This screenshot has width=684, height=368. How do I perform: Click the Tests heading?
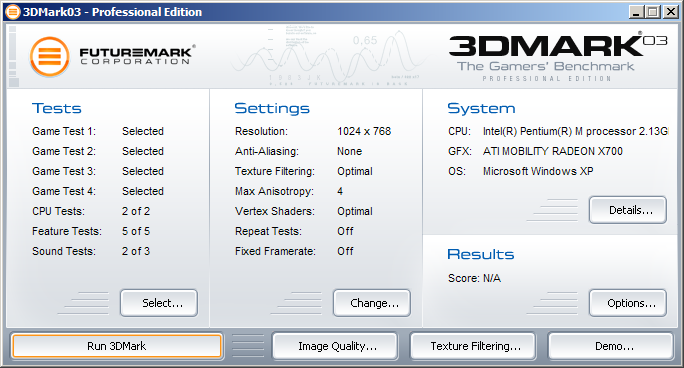[57, 108]
